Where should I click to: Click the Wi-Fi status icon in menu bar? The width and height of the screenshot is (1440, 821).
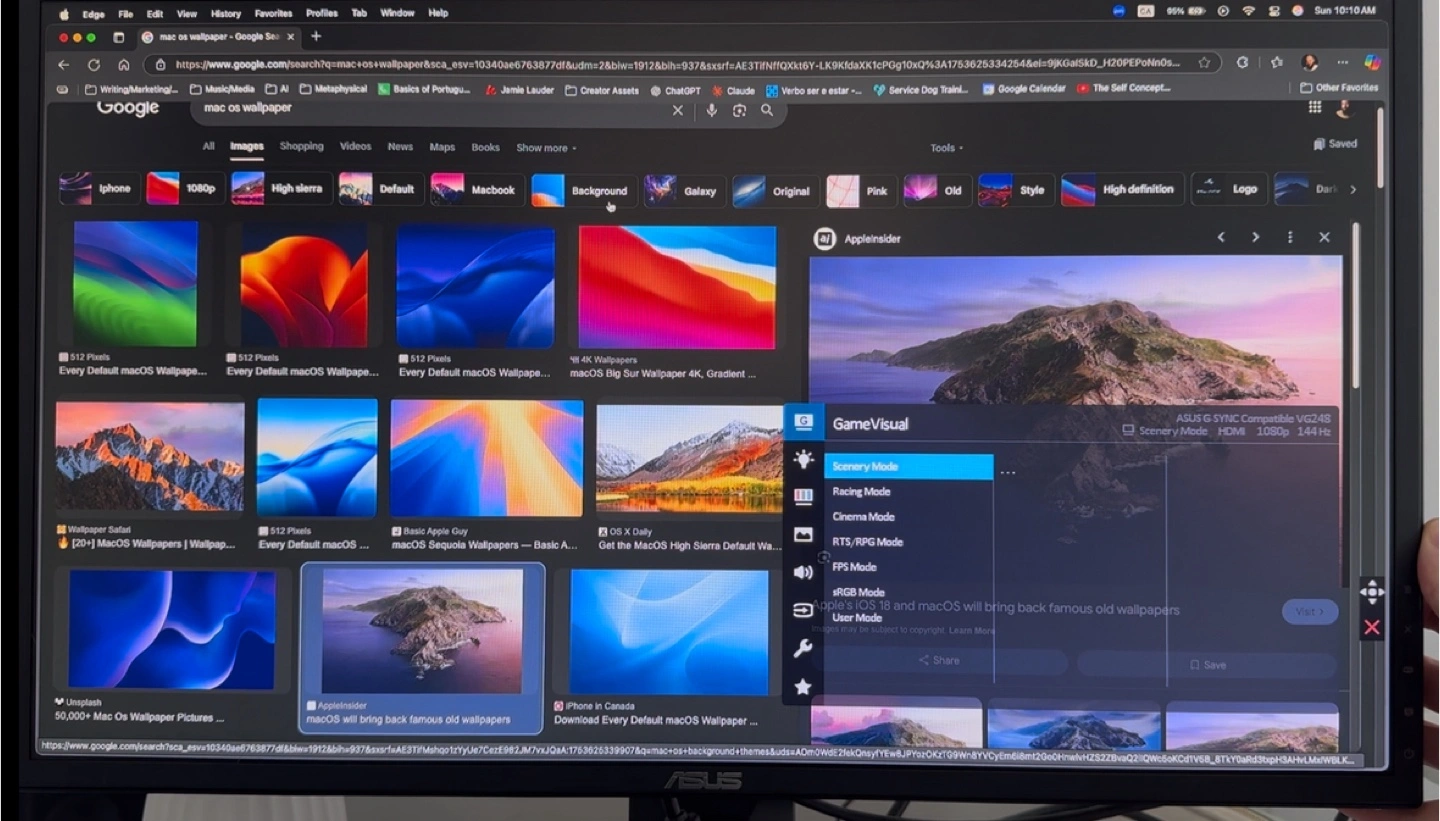(x=1248, y=11)
